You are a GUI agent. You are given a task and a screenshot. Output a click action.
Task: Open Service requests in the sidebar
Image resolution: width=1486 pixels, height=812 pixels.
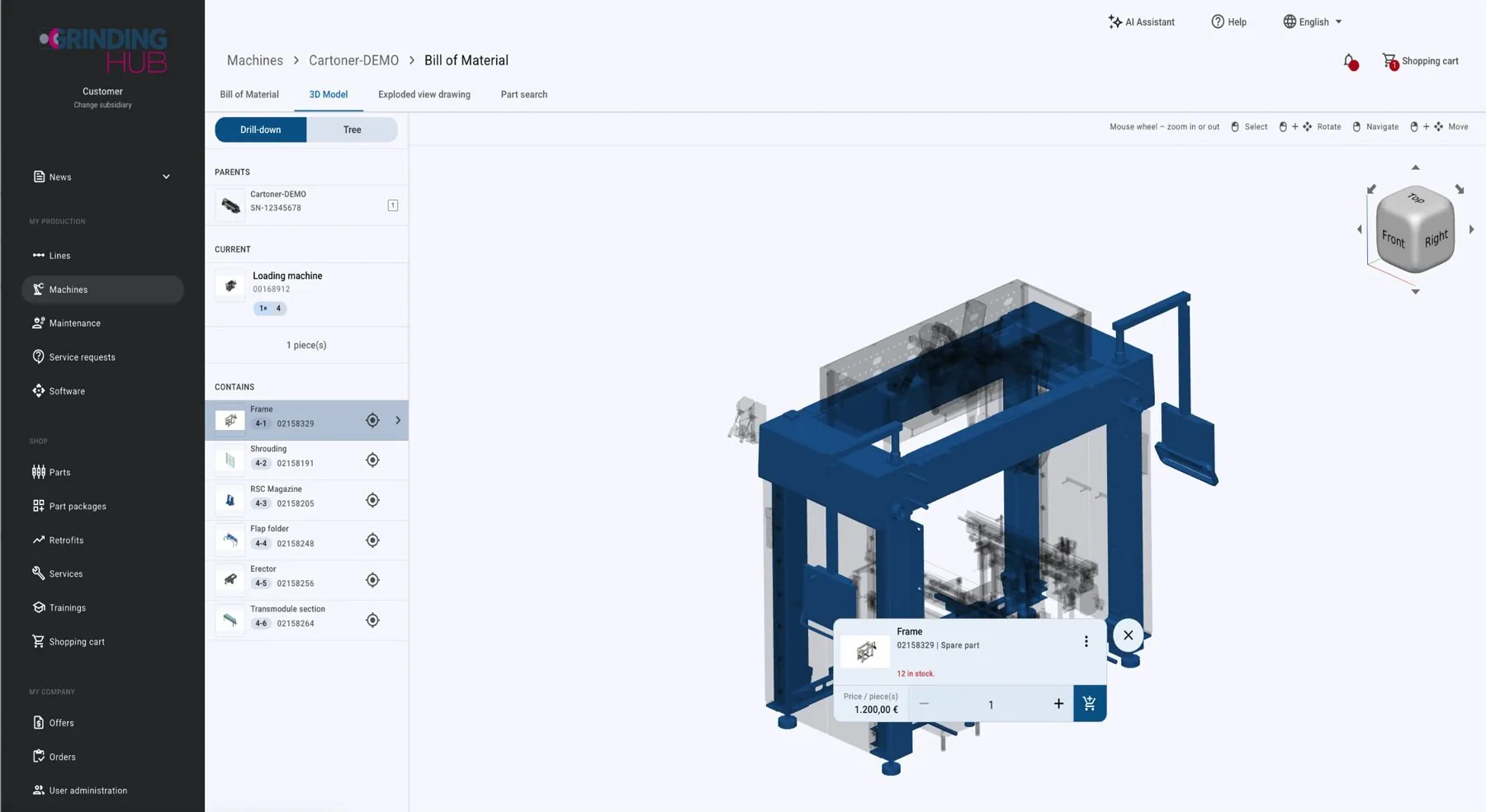tap(102, 357)
